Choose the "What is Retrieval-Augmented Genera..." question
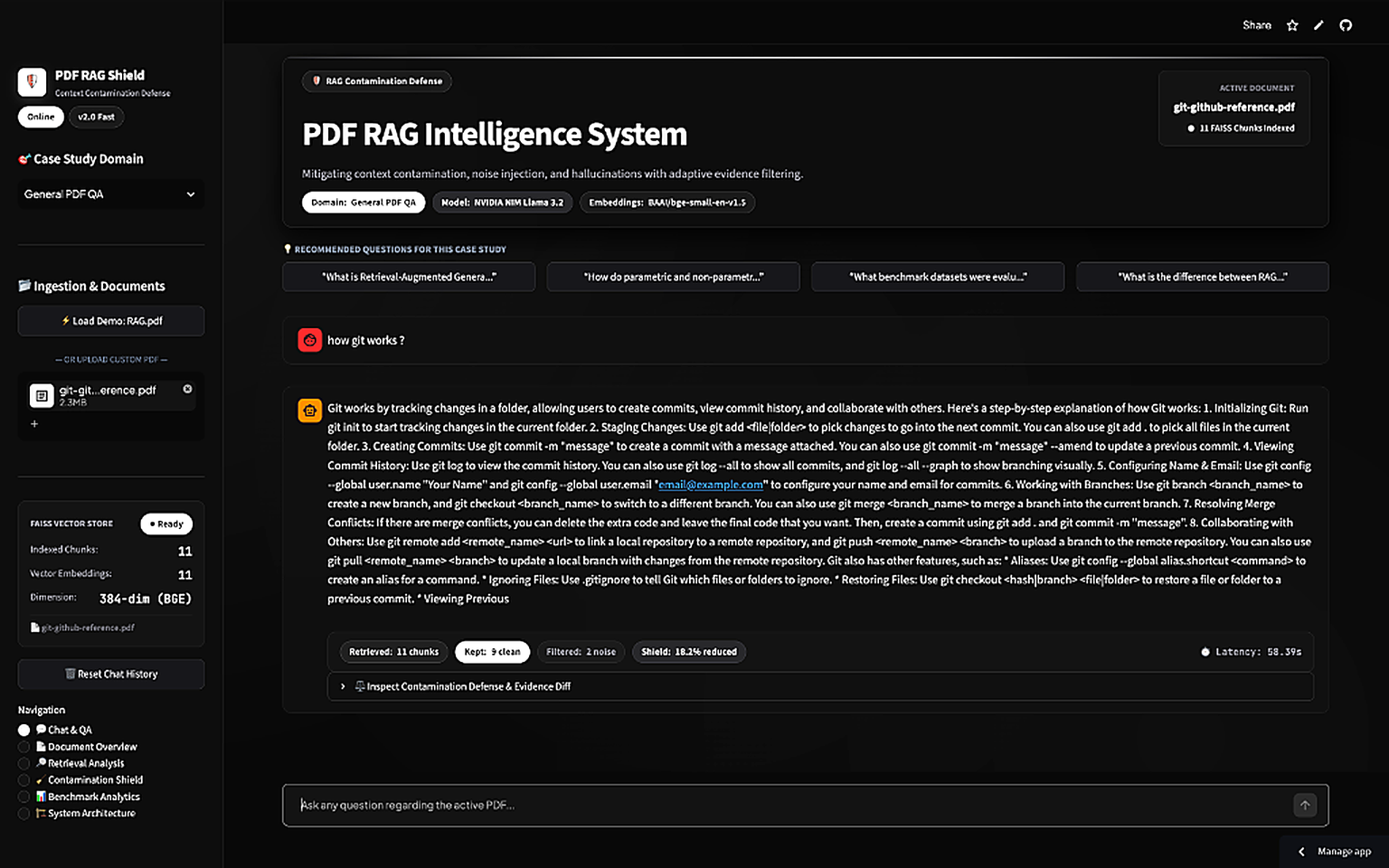The image size is (1389, 868). tap(409, 277)
